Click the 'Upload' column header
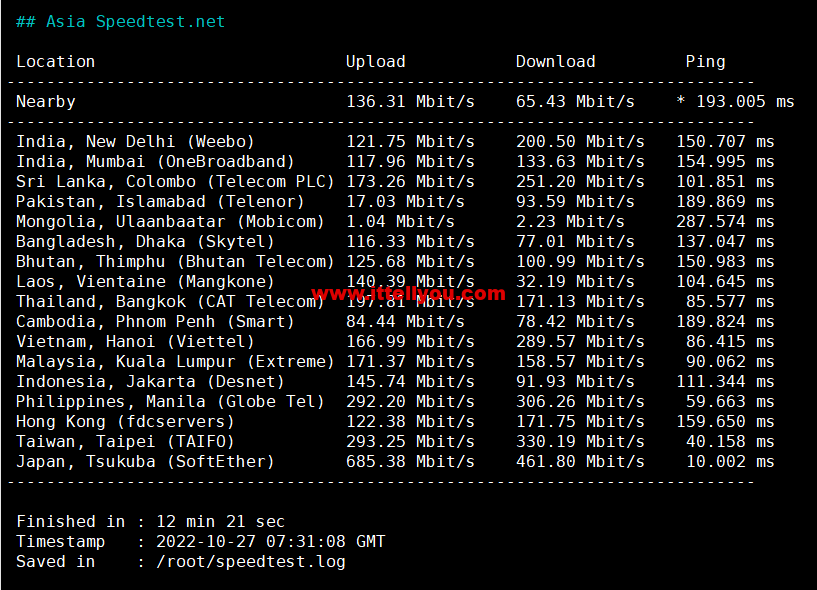Viewport: 817px width, 590px height. pyautogui.click(x=376, y=62)
